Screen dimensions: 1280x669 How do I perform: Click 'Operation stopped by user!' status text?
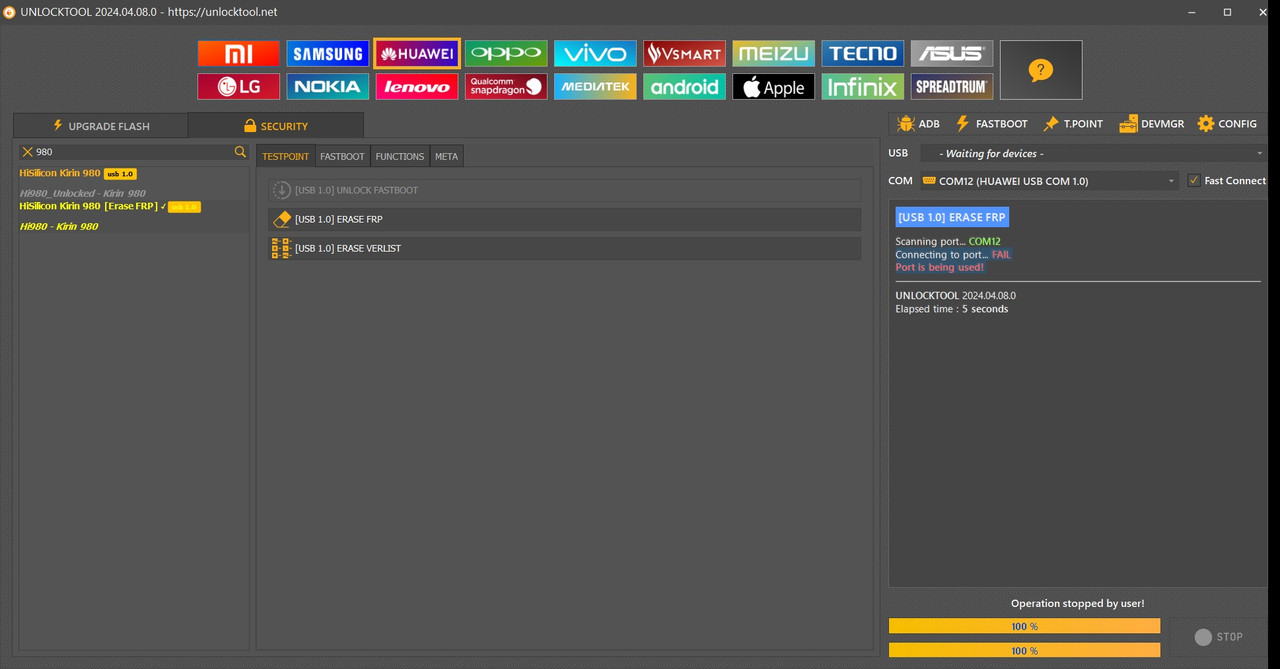pos(1077,603)
